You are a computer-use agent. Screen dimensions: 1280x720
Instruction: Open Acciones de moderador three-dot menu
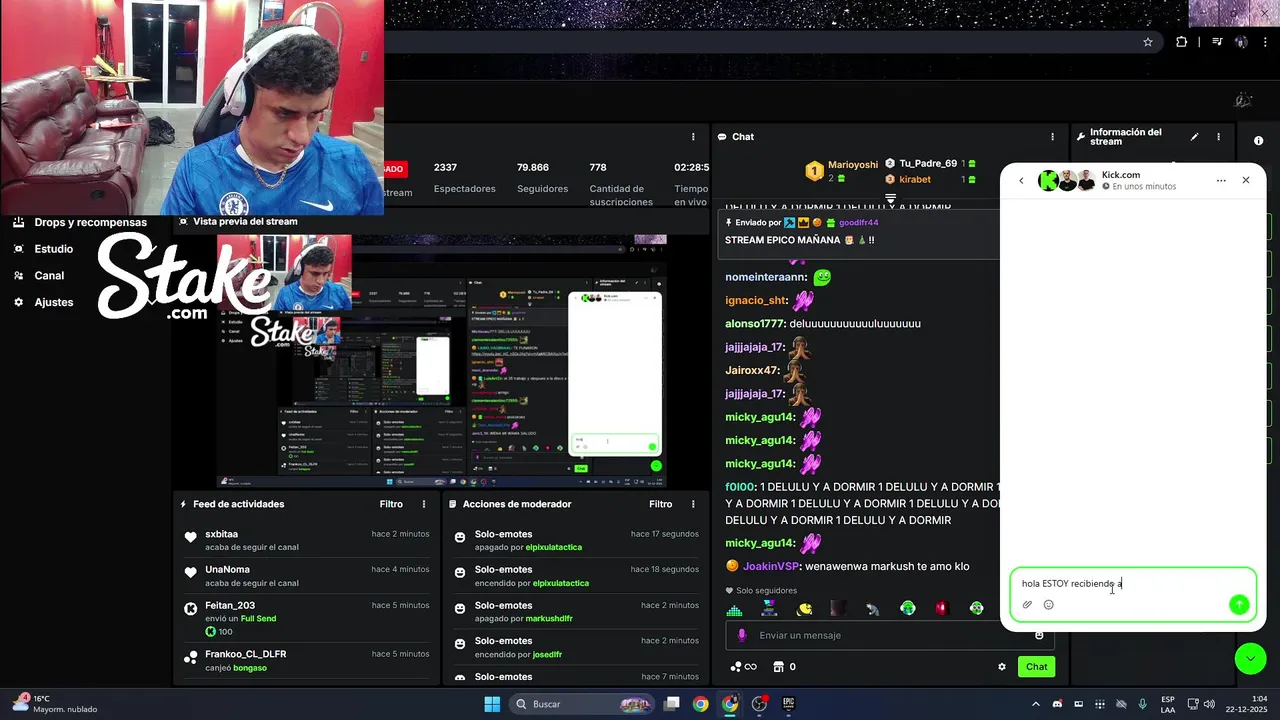tap(693, 504)
